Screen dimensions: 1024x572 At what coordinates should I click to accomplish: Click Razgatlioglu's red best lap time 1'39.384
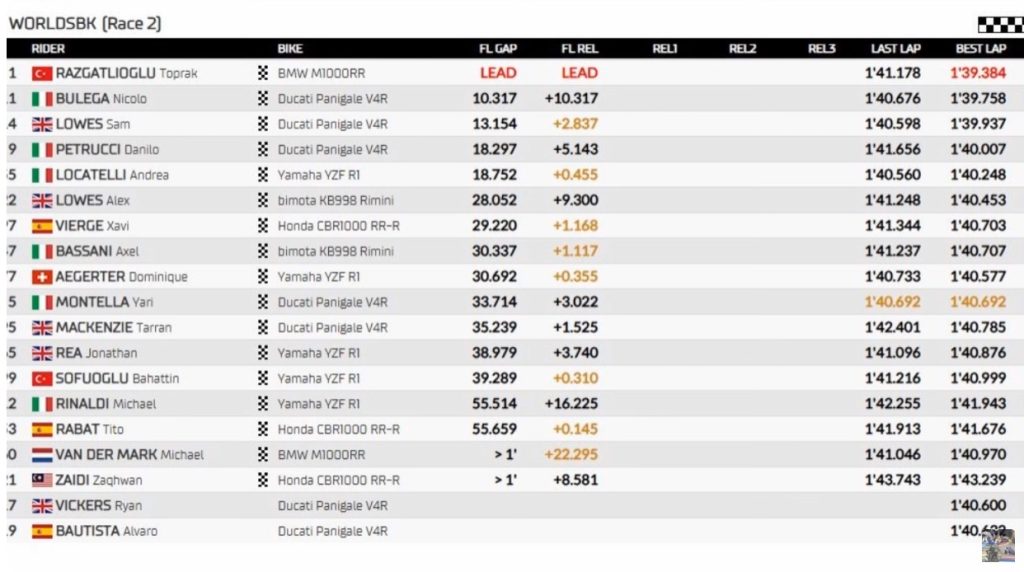(x=978, y=73)
